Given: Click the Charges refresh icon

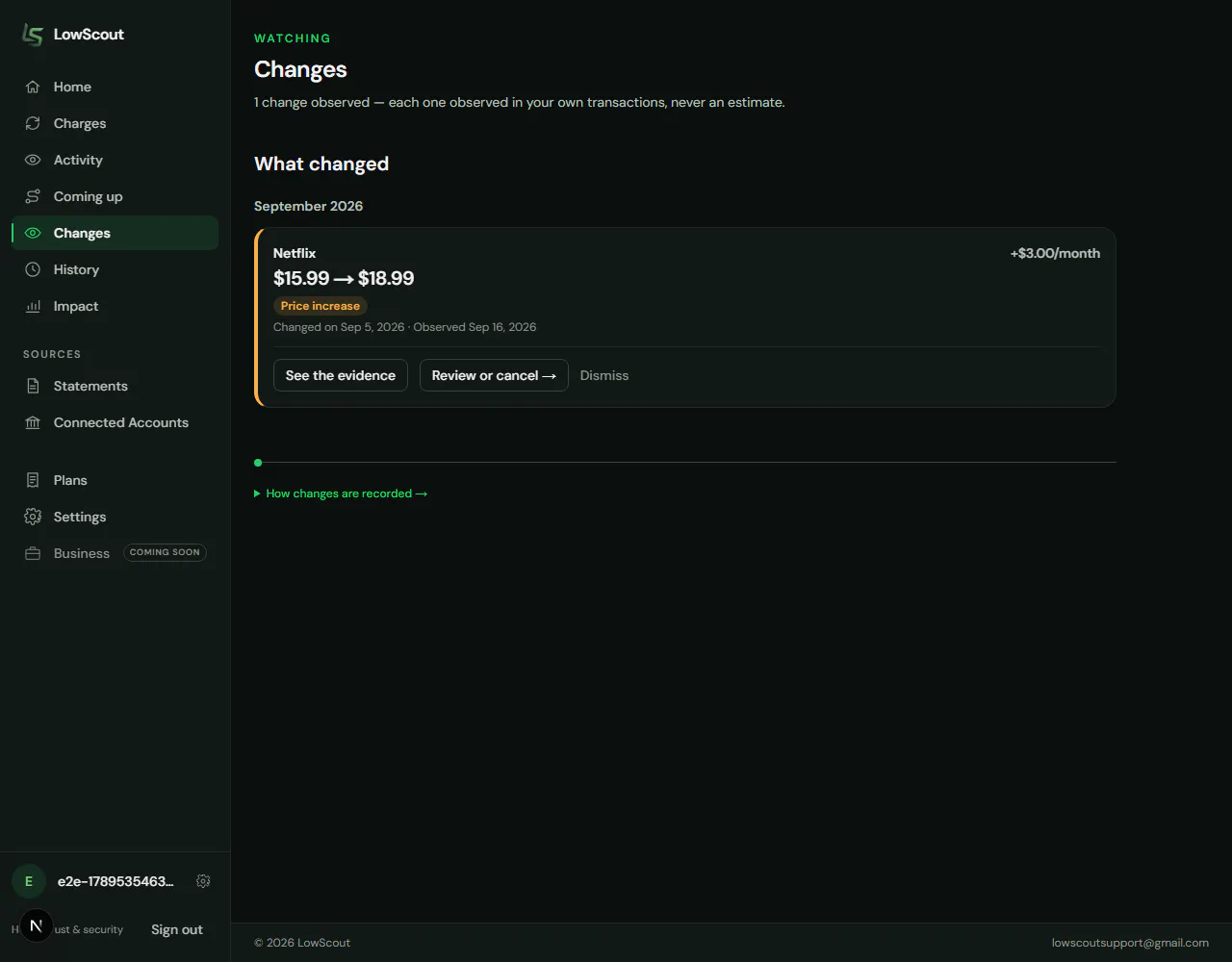Looking at the screenshot, I should (33, 123).
